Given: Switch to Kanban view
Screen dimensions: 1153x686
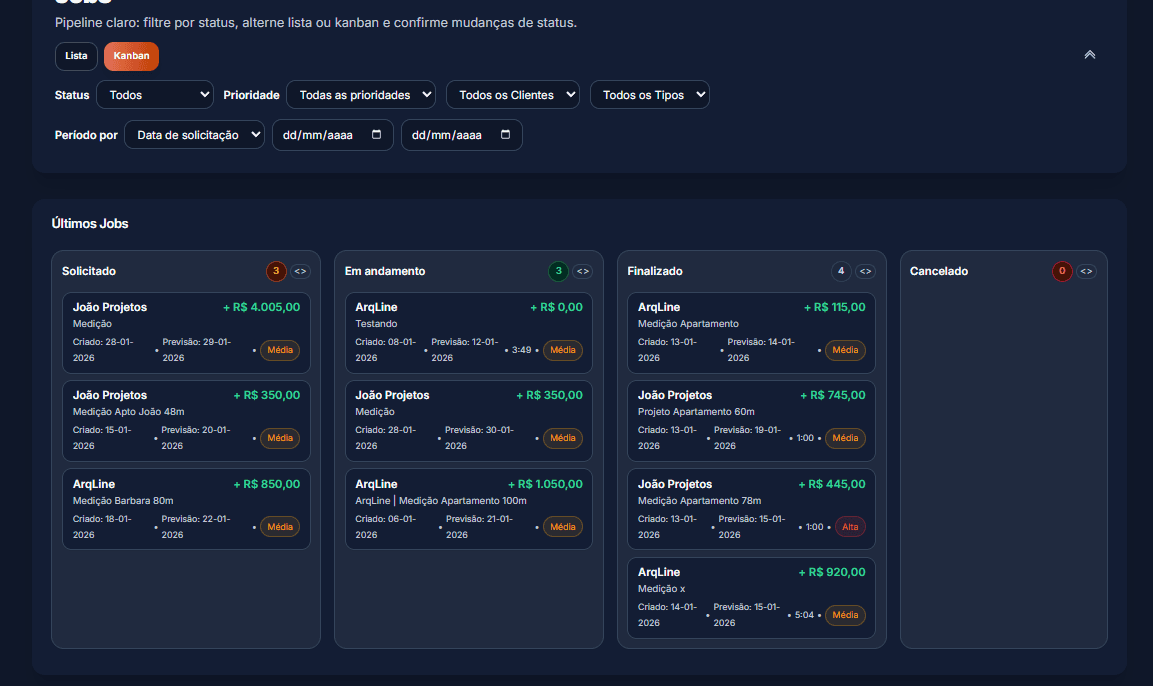Looking at the screenshot, I should pyautogui.click(x=131, y=56).
